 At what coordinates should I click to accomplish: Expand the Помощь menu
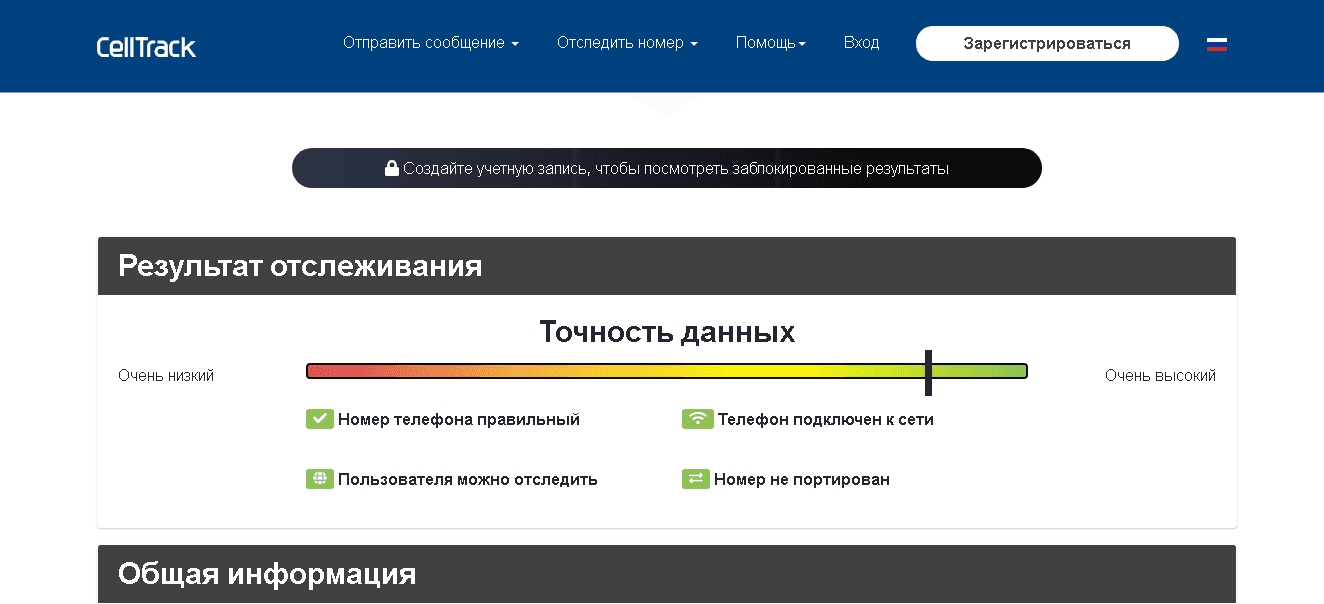pyautogui.click(x=770, y=43)
